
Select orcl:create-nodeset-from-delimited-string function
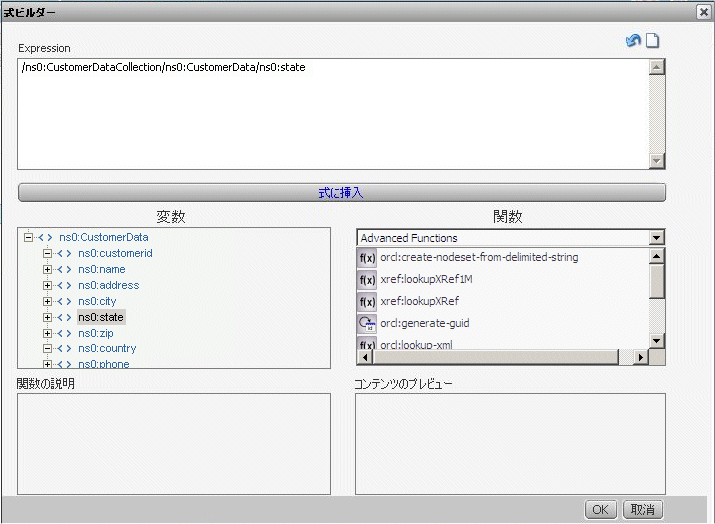479,257
